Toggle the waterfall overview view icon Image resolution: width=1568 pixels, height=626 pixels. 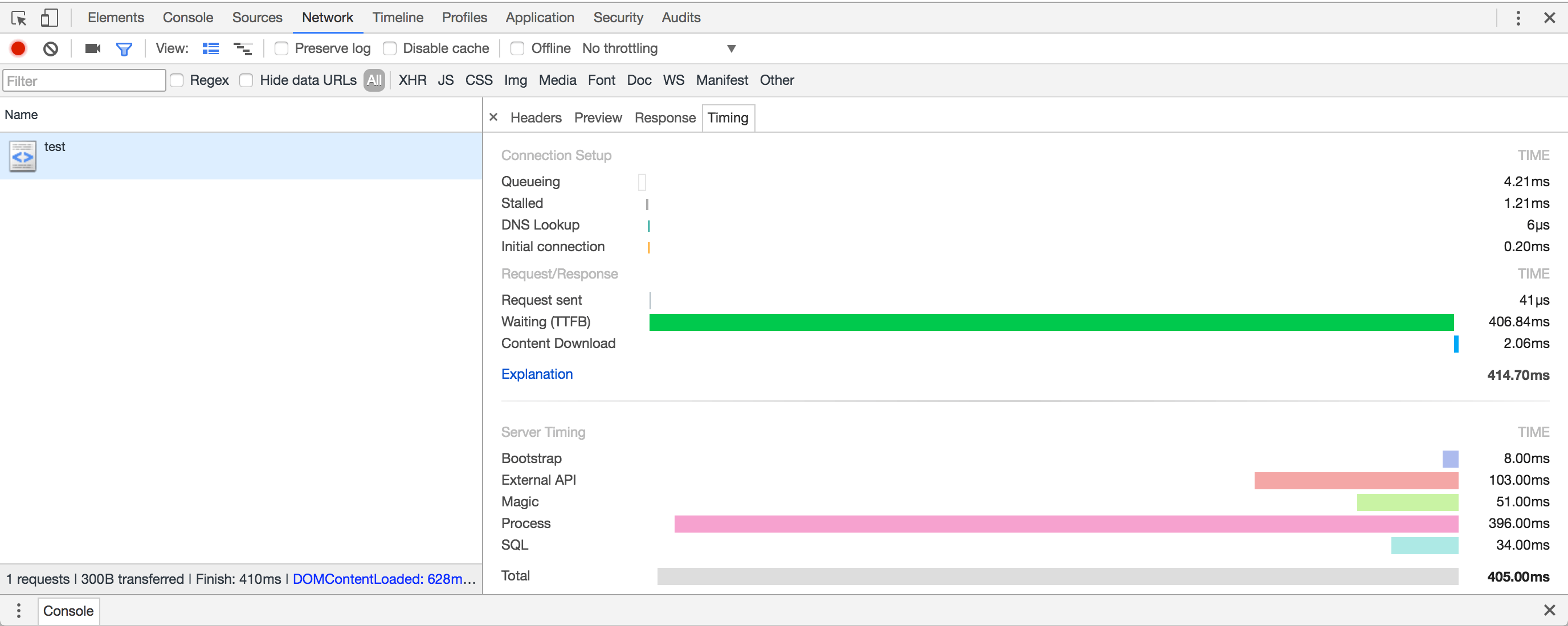point(242,48)
